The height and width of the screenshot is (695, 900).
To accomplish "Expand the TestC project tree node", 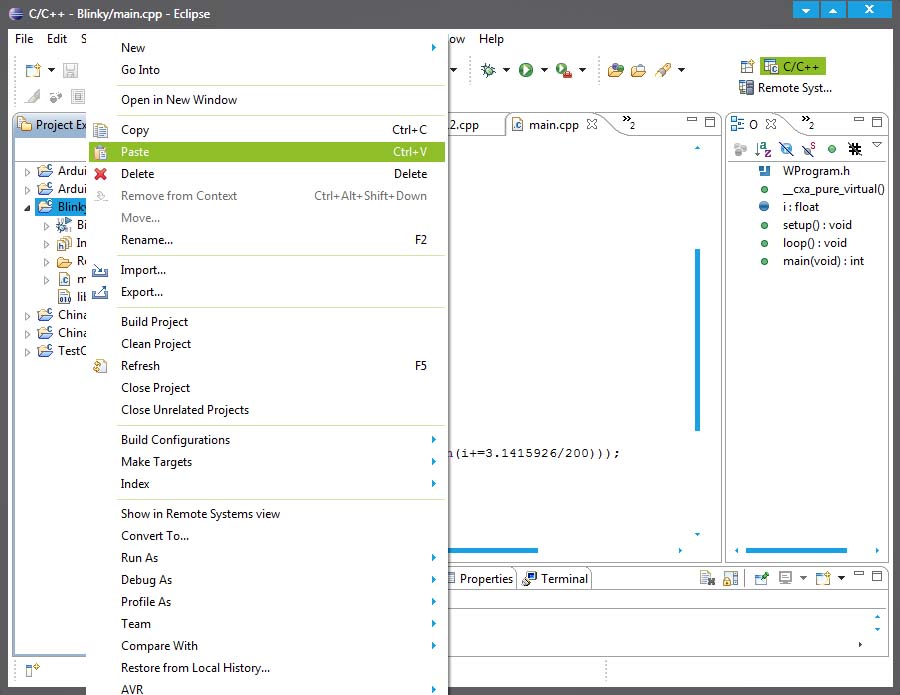I will pyautogui.click(x=27, y=352).
